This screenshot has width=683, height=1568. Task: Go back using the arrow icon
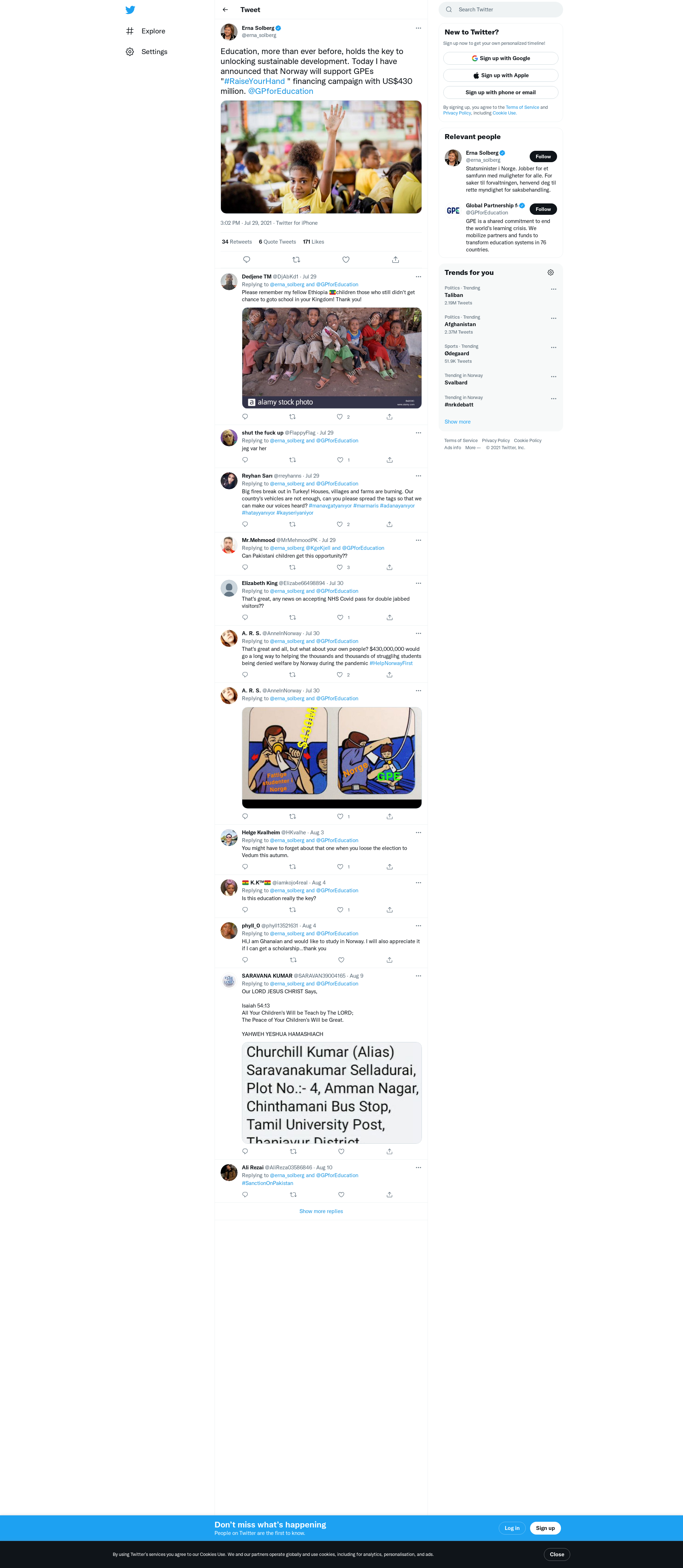coord(225,10)
